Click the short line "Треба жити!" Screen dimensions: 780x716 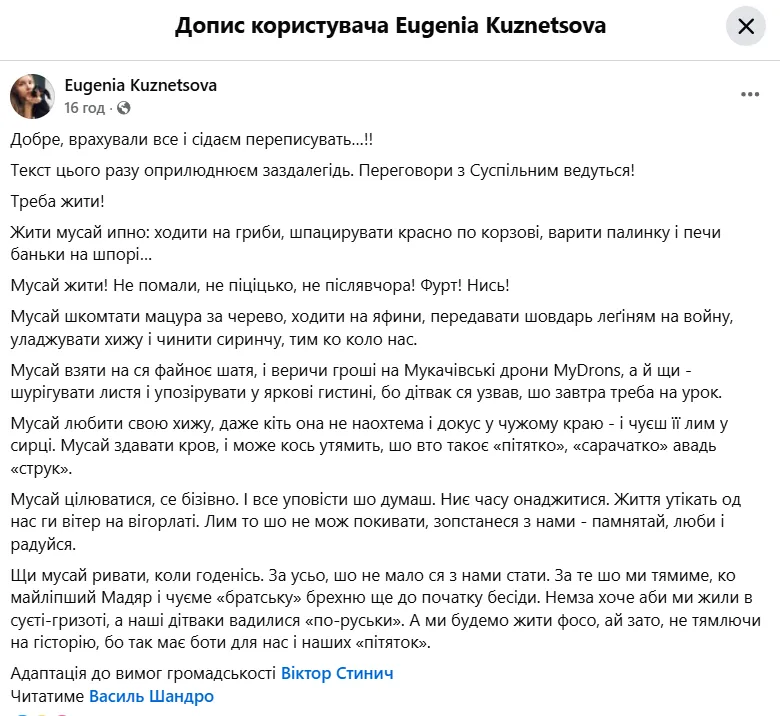point(58,200)
